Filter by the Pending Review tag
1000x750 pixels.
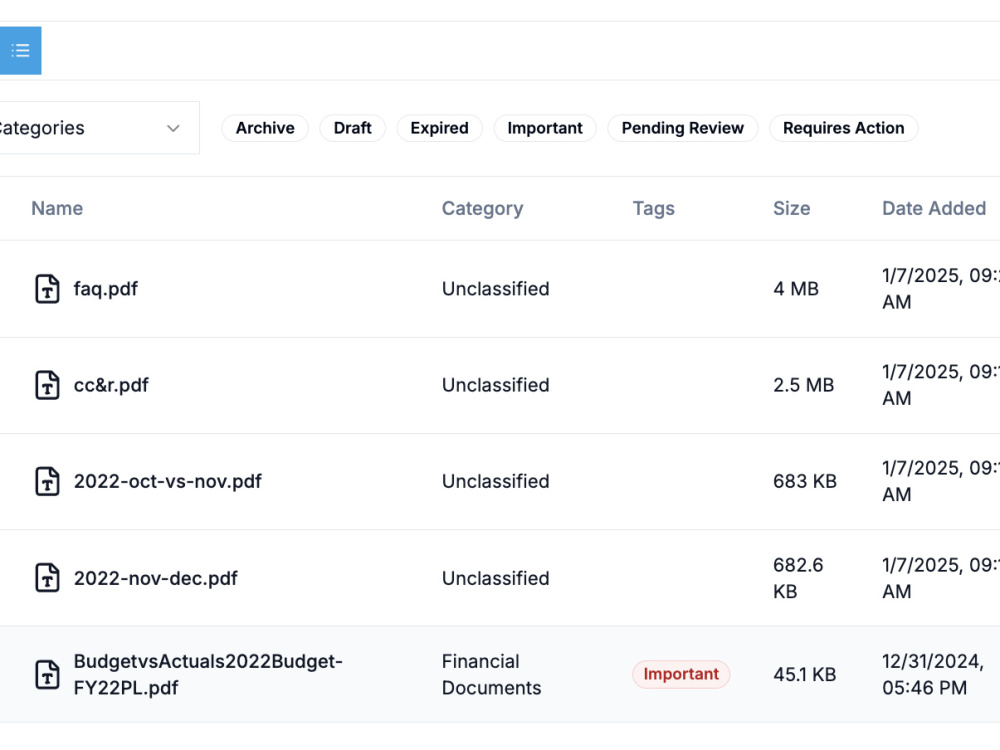point(682,128)
